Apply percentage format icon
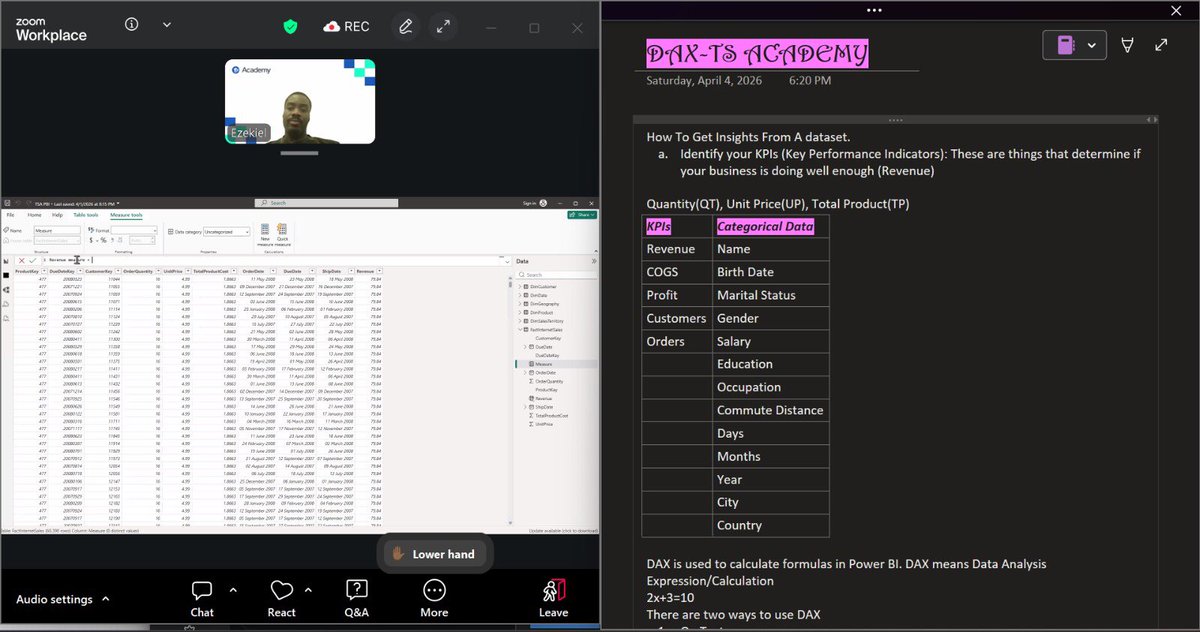 pyautogui.click(x=103, y=241)
